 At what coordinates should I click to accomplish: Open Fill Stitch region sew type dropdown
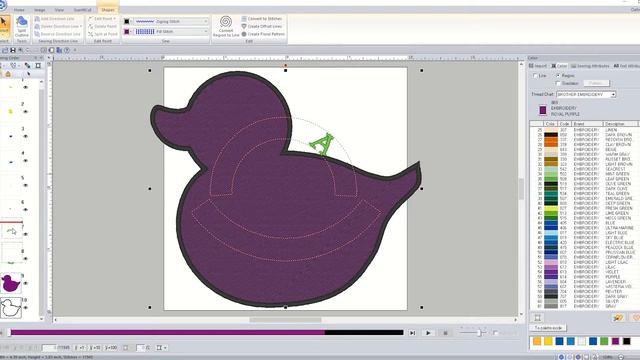click(x=171, y=31)
